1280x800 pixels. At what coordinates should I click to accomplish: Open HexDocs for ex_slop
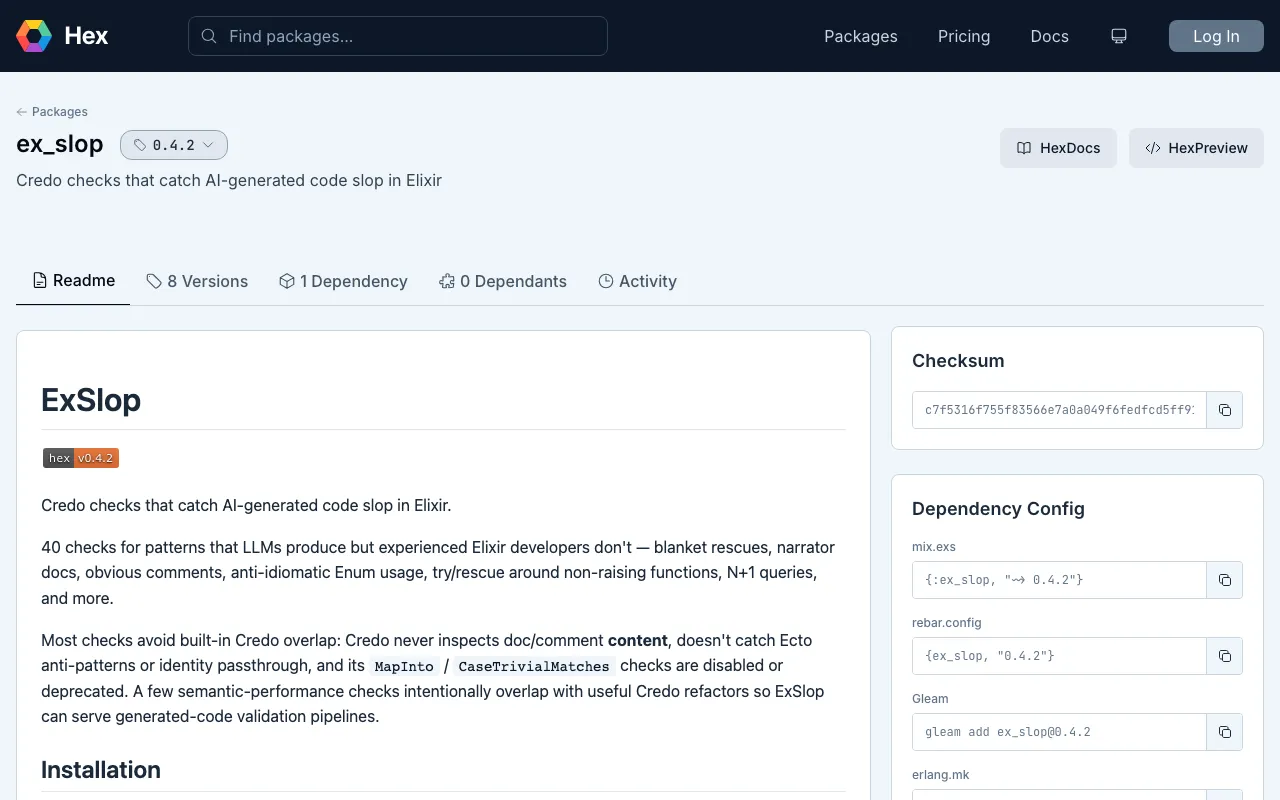(1058, 148)
